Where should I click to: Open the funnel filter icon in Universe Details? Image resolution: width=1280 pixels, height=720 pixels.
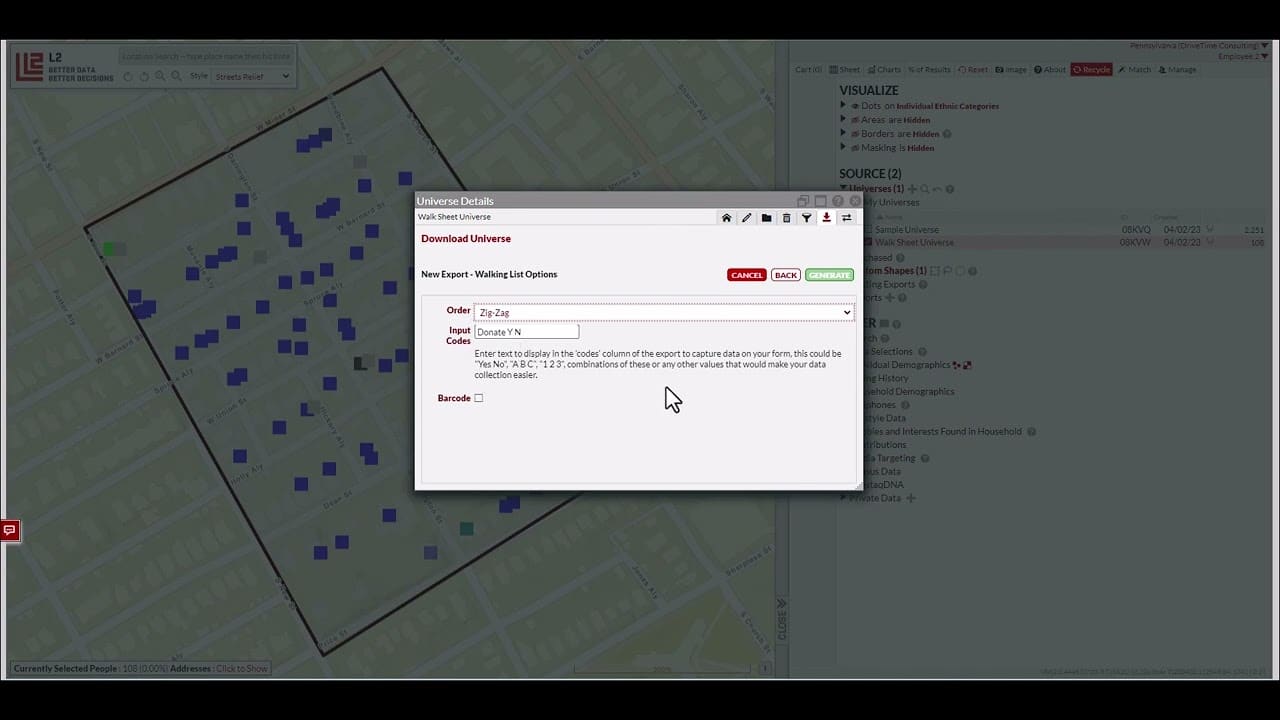pos(806,218)
